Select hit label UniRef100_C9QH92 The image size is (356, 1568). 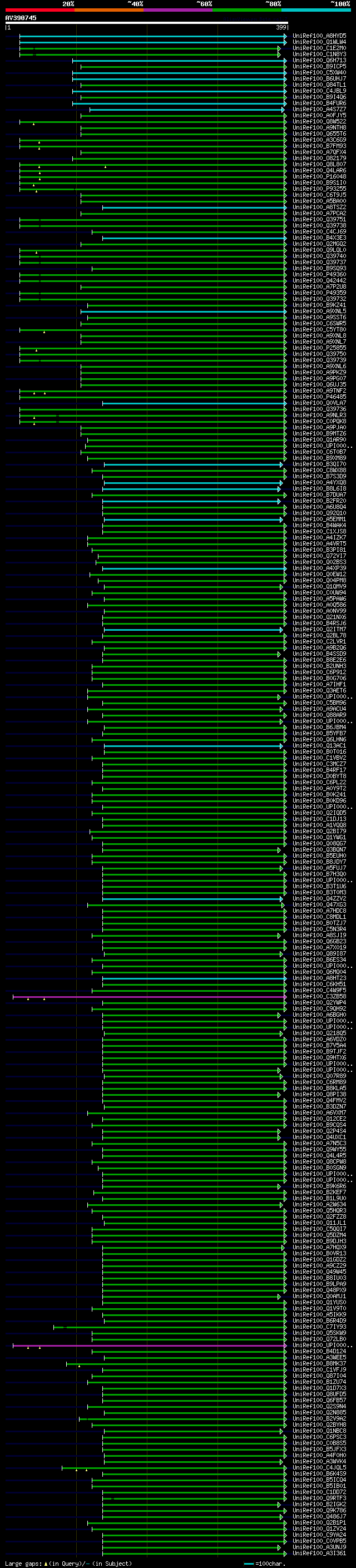point(319,1009)
